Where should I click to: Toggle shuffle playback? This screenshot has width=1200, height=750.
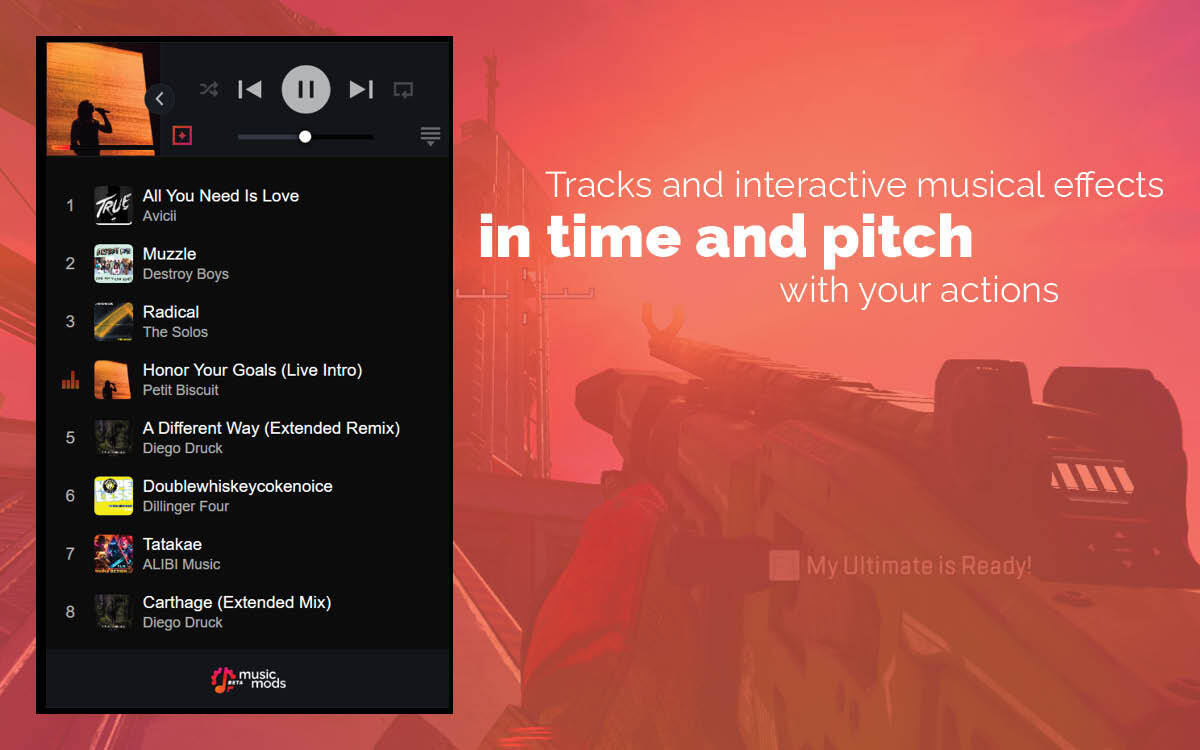(208, 89)
